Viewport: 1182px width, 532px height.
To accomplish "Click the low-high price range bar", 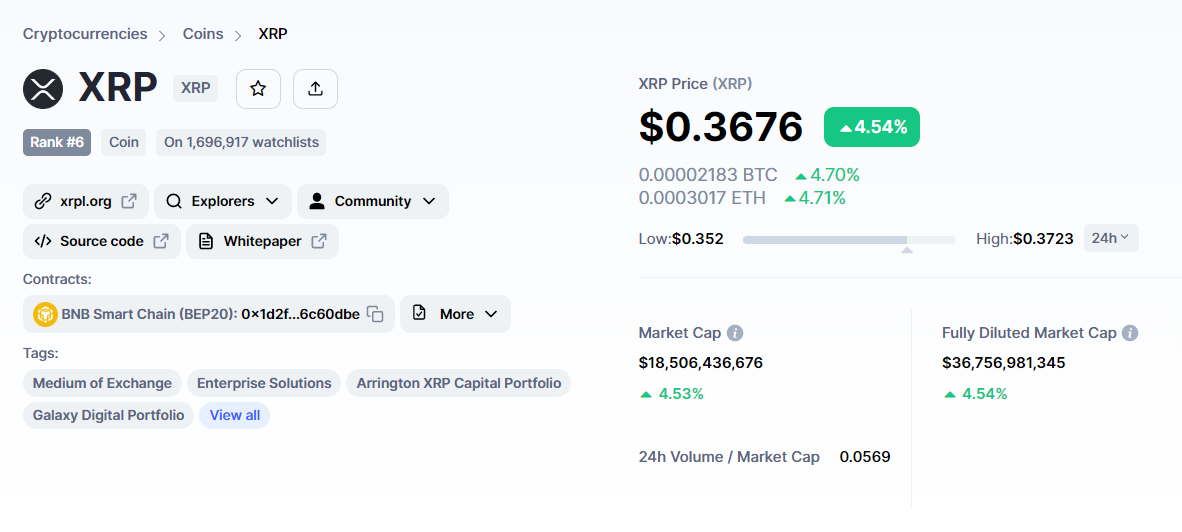I will click(x=848, y=240).
